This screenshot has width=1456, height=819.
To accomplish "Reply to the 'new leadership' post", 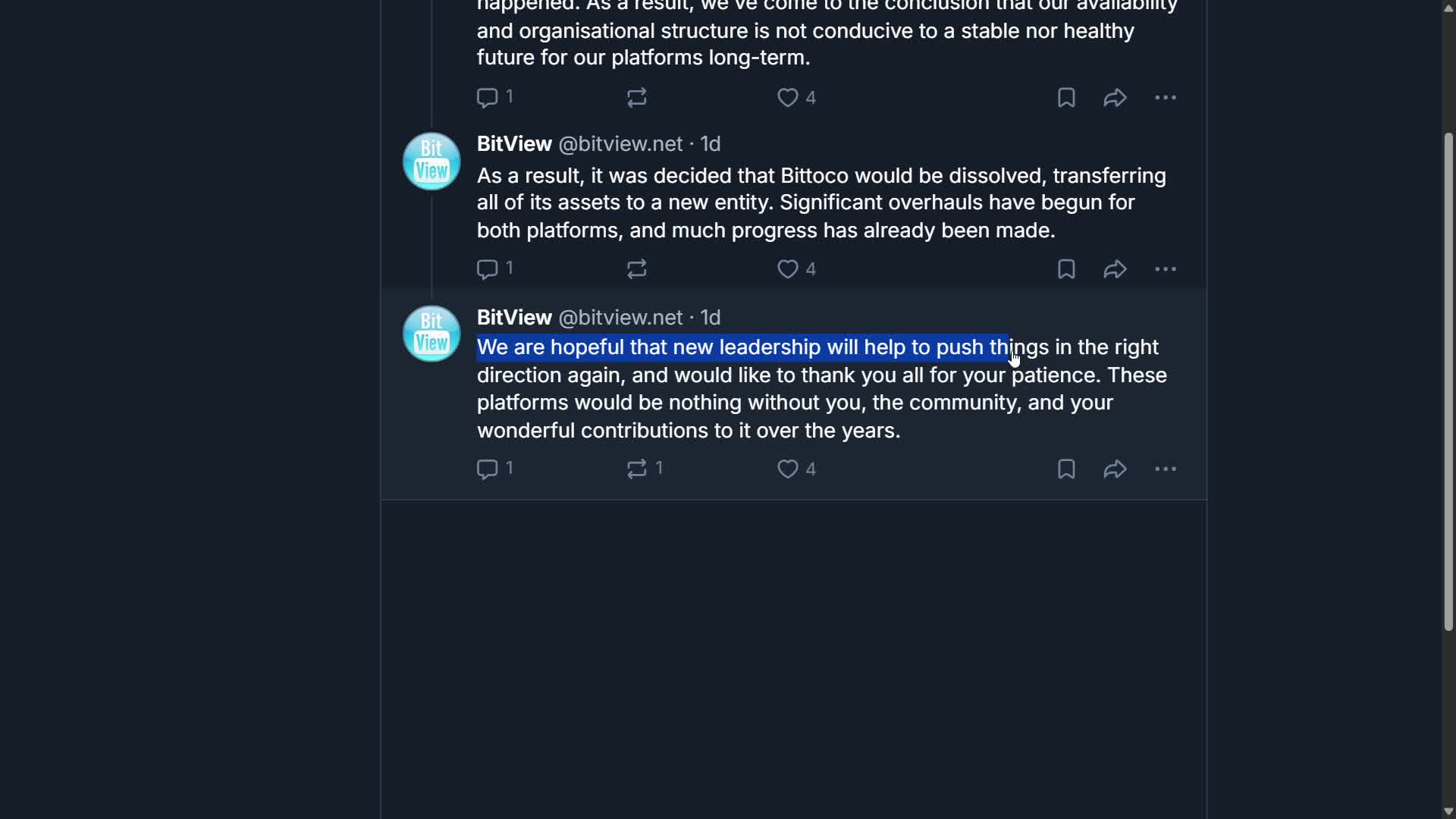I will pos(487,469).
